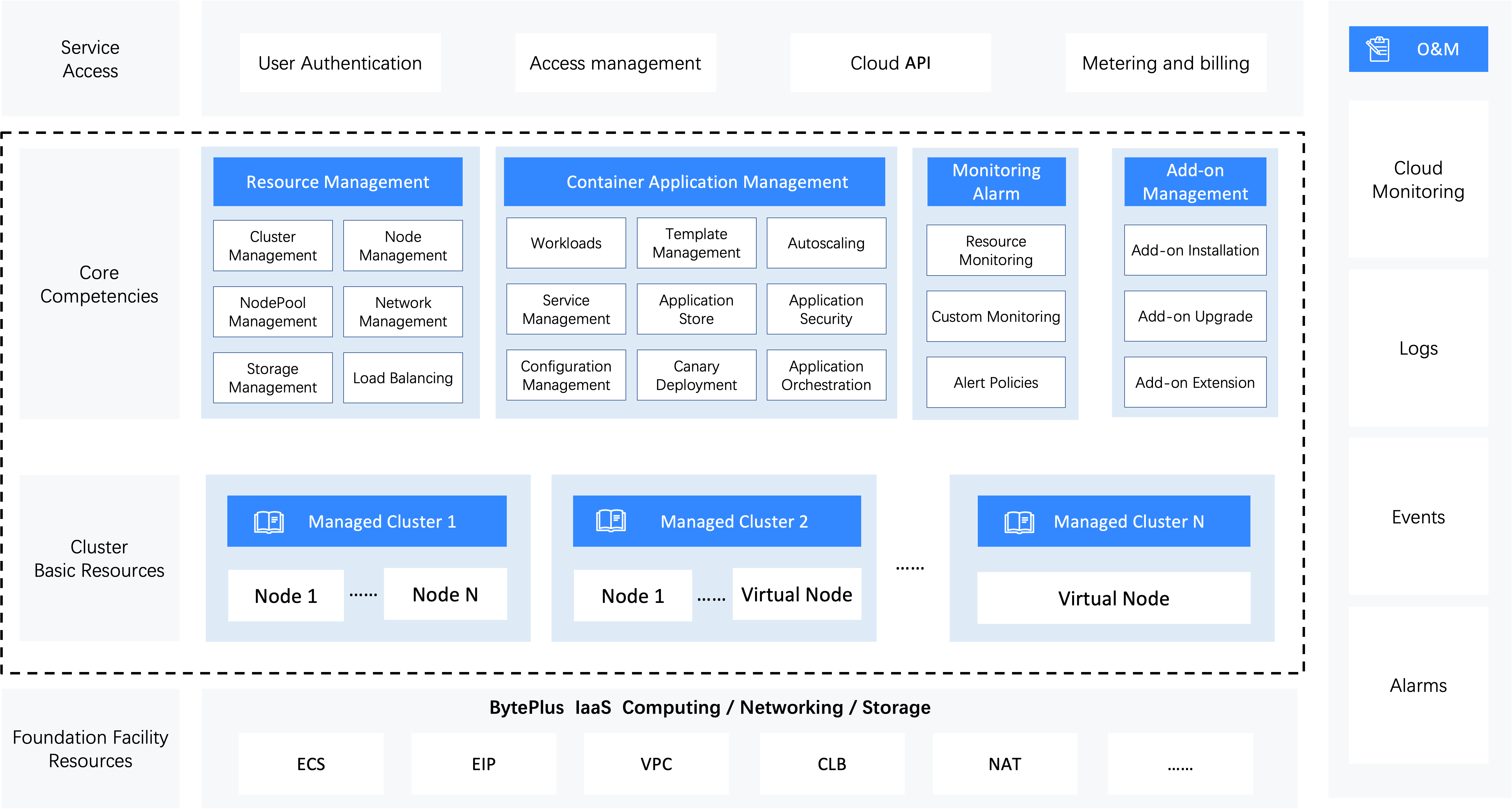
Task: Click the CLB resource box
Action: [832, 763]
